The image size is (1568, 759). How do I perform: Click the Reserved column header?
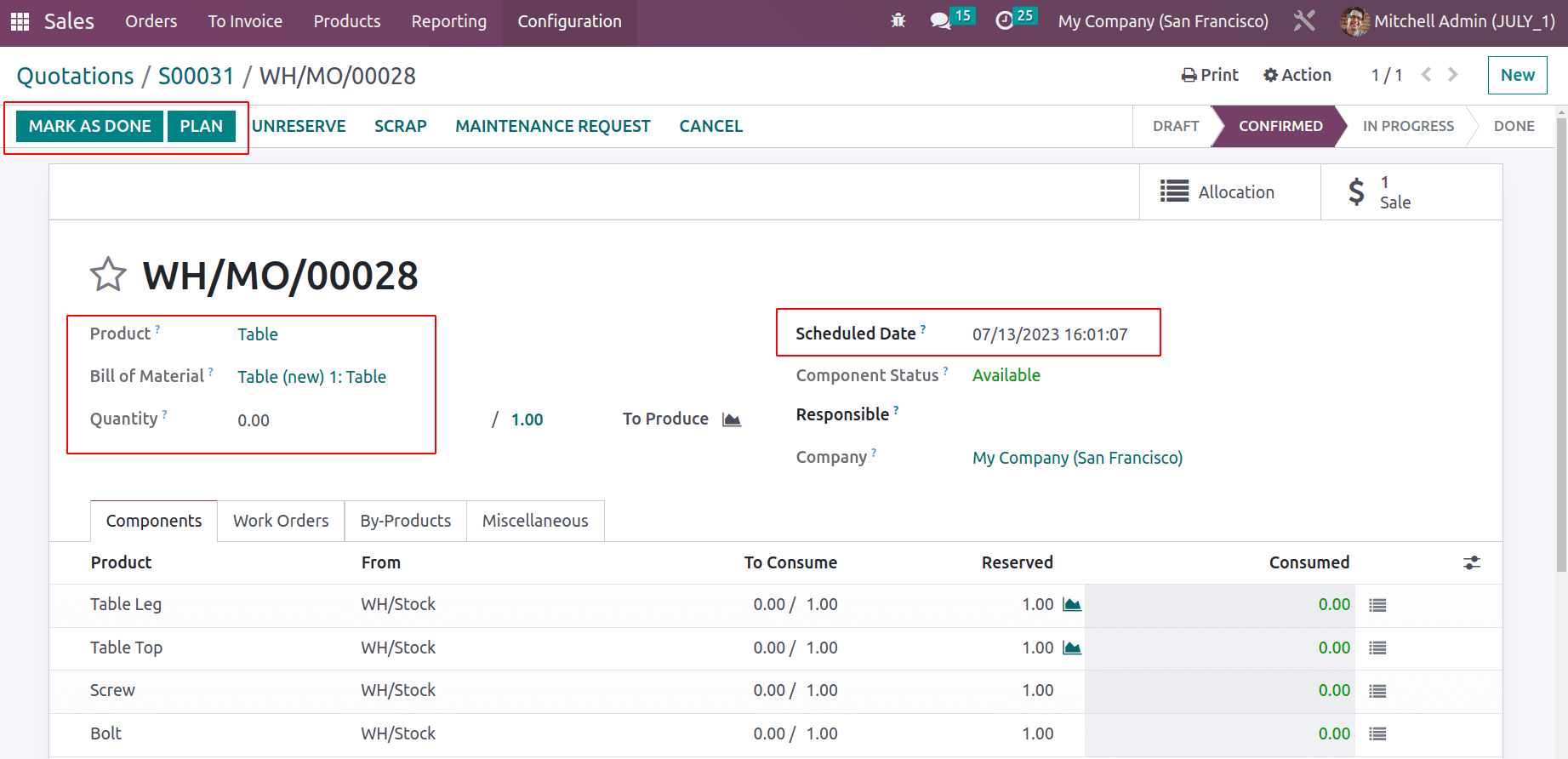tap(1017, 562)
